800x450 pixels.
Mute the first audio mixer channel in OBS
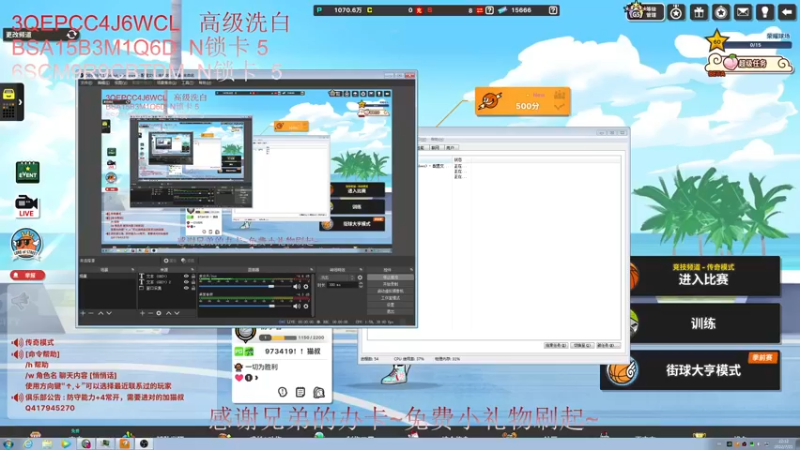[x=296, y=287]
